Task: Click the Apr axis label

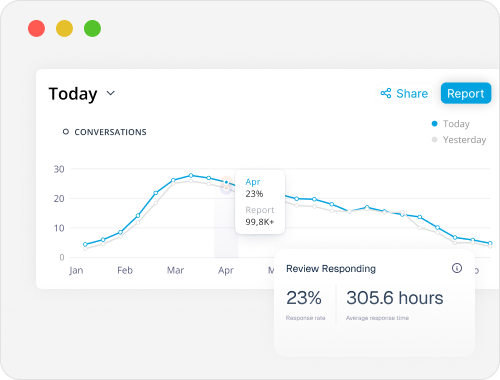Action: coord(226,270)
